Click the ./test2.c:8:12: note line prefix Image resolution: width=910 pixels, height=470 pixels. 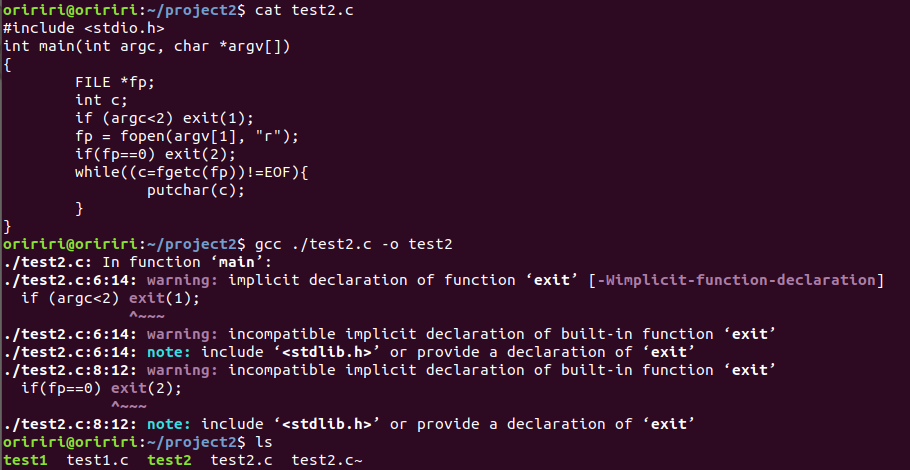pyautogui.click(x=70, y=424)
